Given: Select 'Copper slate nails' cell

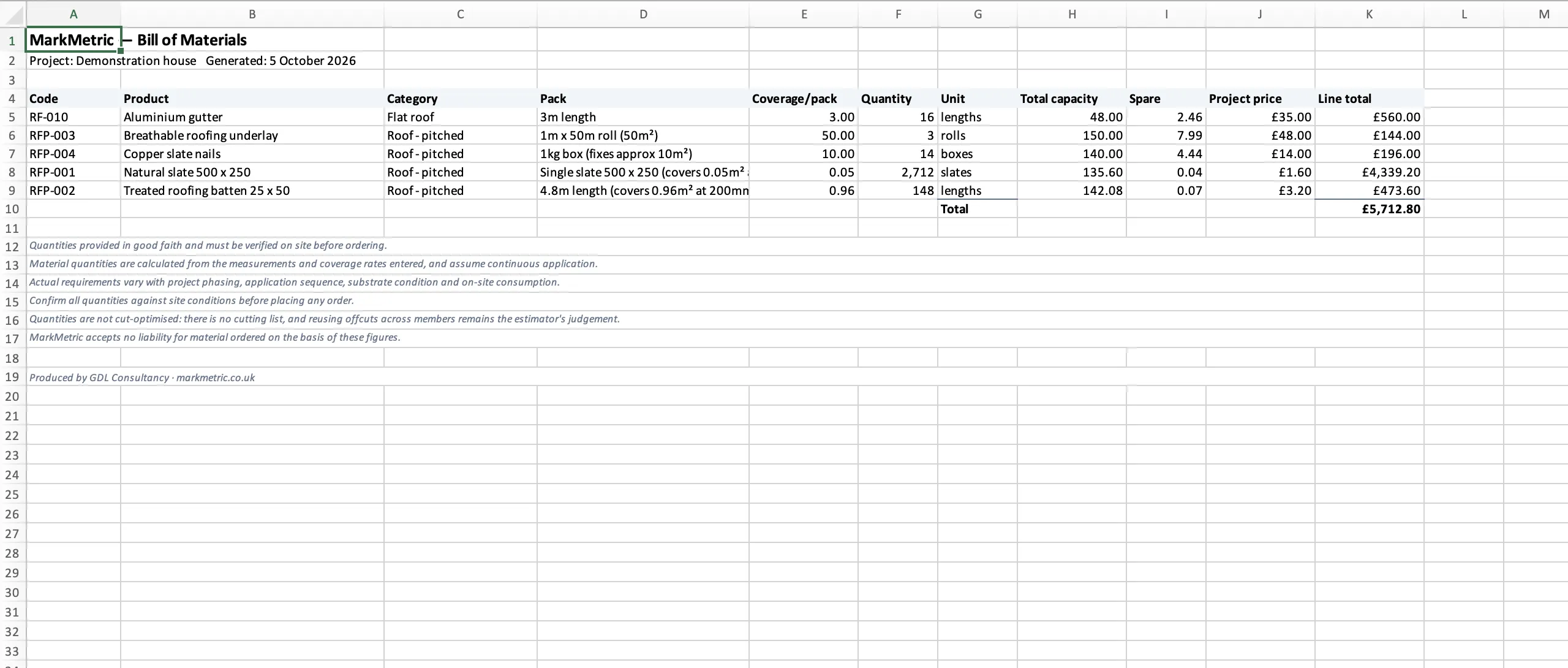Looking at the screenshot, I should 252,154.
